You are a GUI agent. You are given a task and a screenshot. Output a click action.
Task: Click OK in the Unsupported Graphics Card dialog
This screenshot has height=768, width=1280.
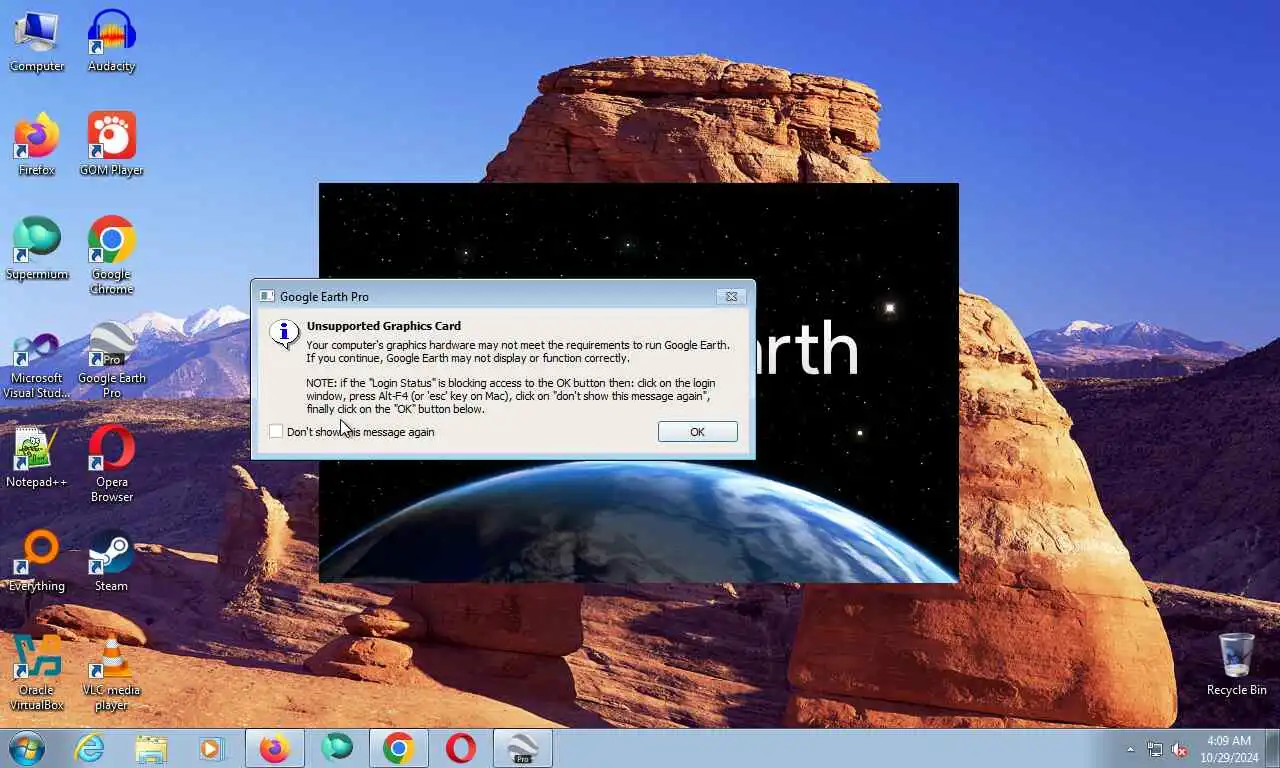coord(698,432)
